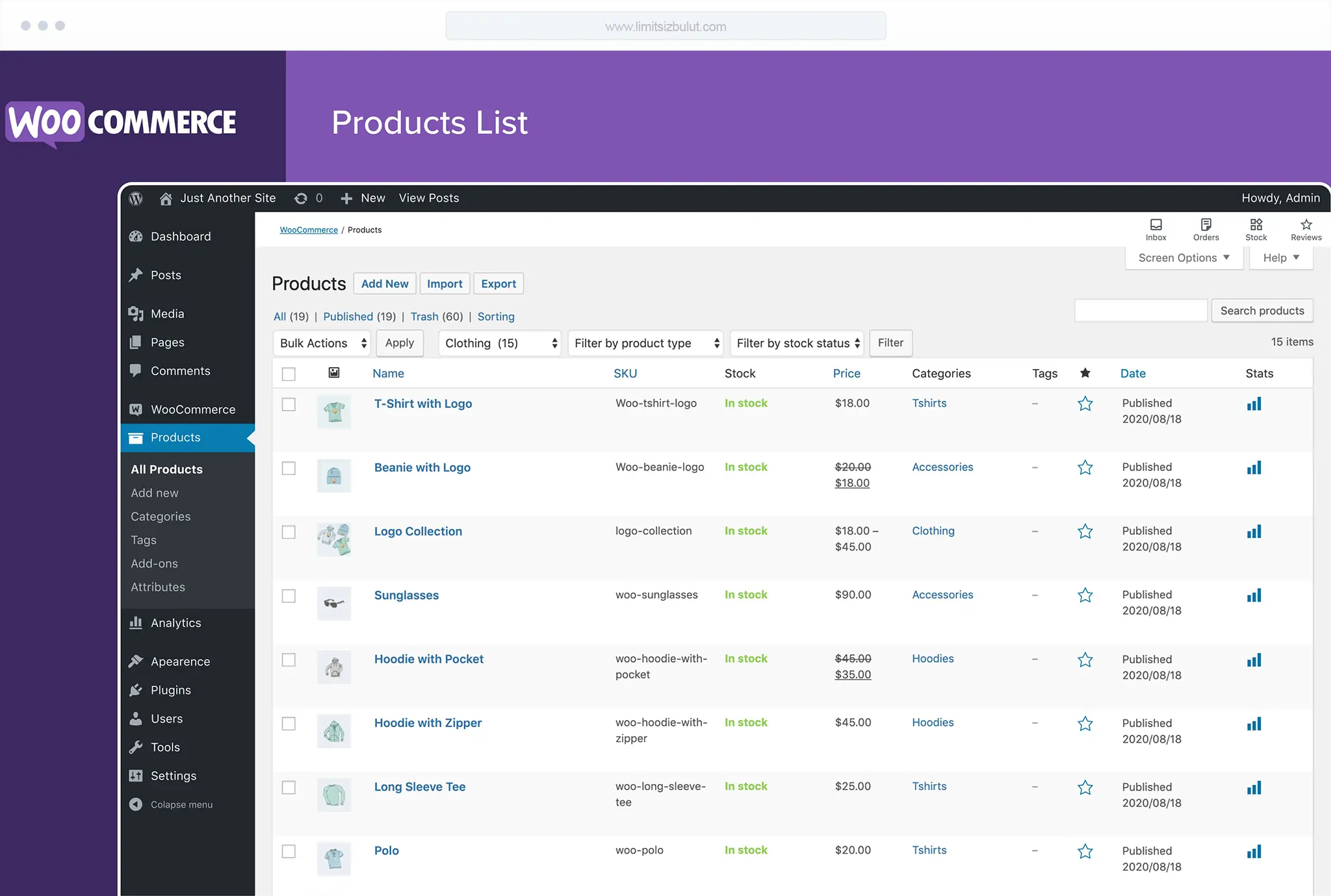This screenshot has width=1331, height=896.
Task: Click the Import button
Action: 445,284
